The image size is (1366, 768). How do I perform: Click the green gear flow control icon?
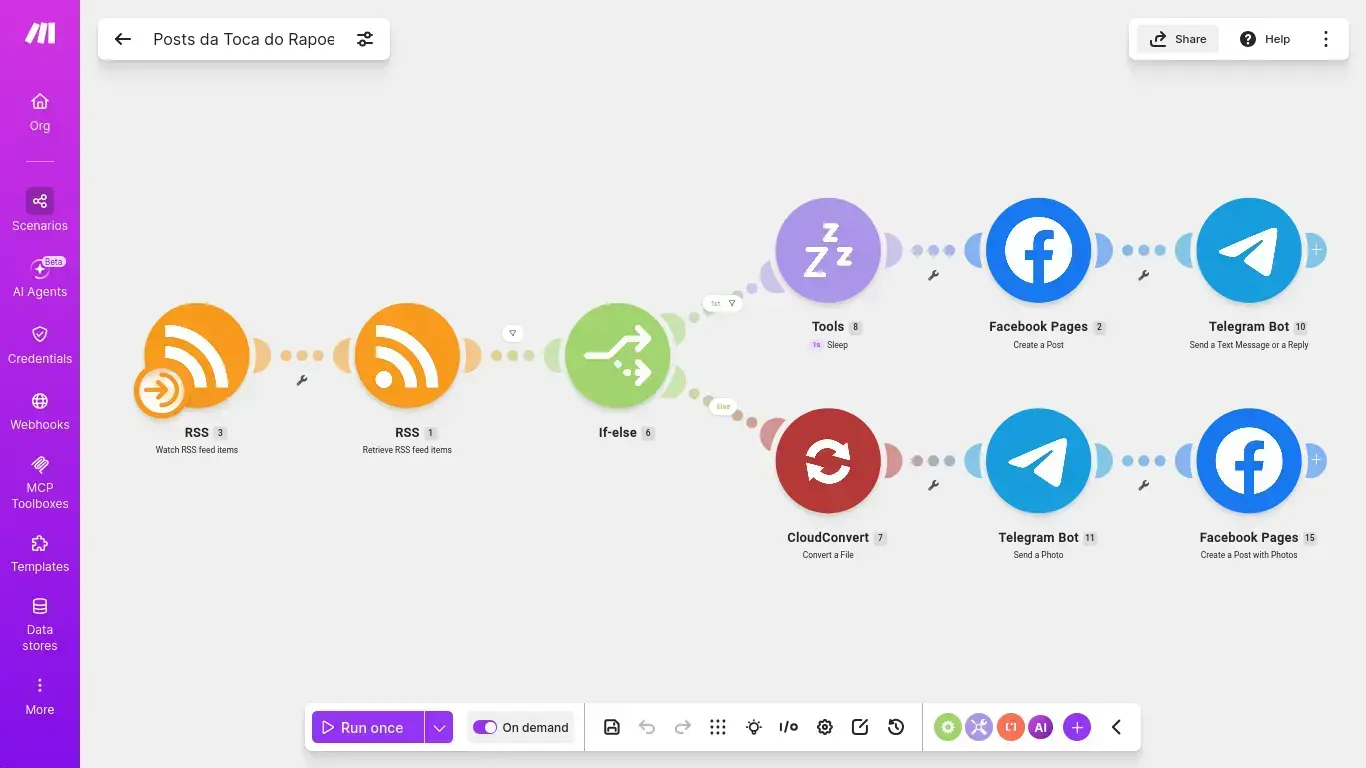point(948,727)
